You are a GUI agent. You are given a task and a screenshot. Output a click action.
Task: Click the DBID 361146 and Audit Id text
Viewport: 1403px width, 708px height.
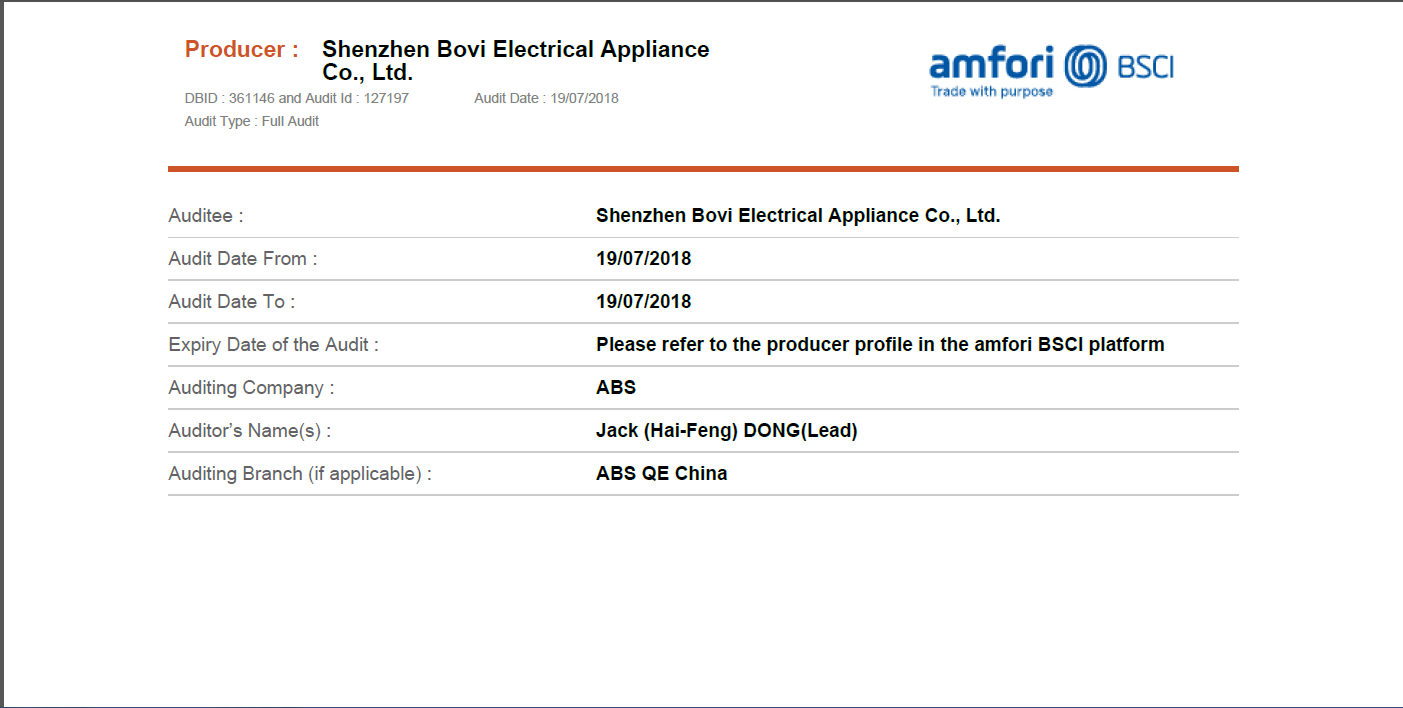[x=297, y=98]
